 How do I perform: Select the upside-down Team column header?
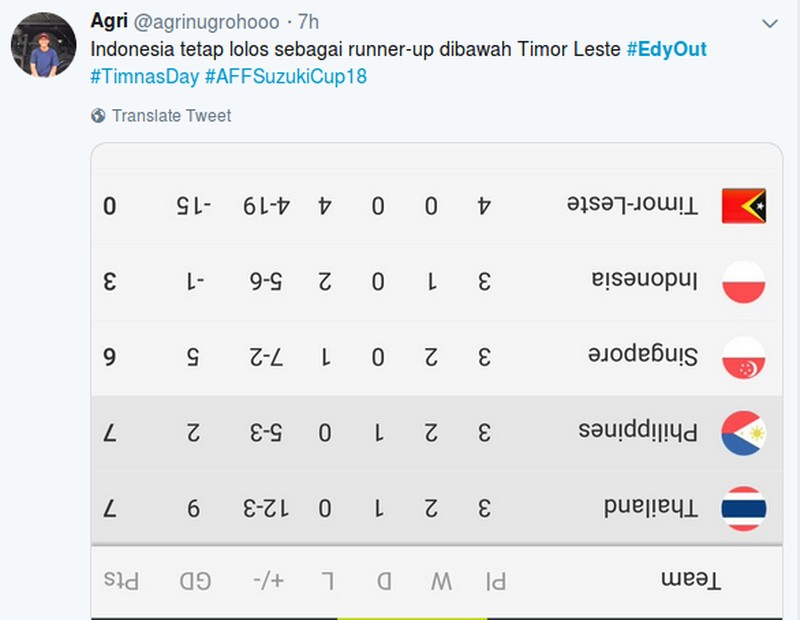[x=691, y=581]
